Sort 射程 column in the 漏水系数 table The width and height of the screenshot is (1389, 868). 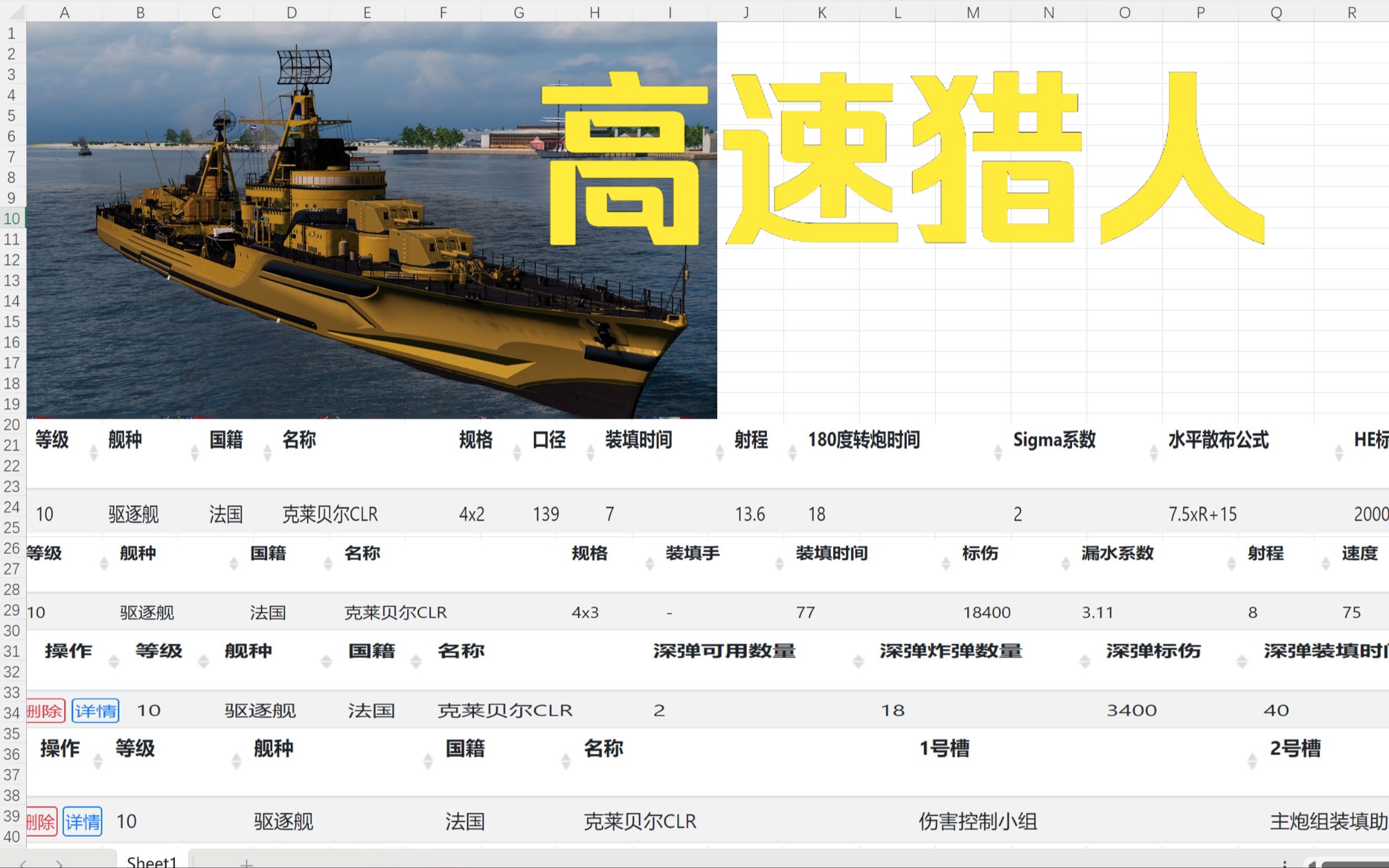[x=1326, y=564]
